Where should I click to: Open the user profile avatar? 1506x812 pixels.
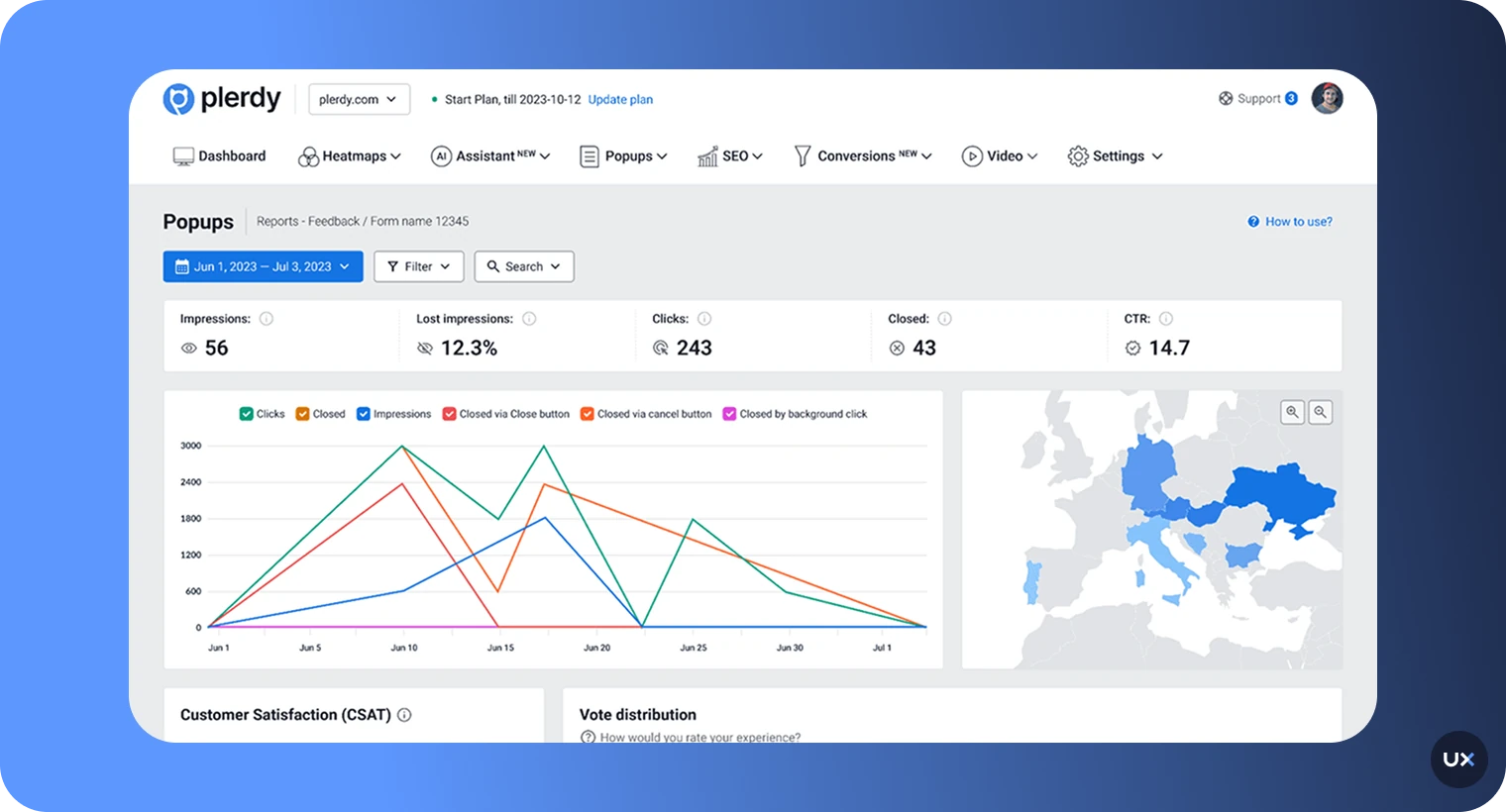point(1327,98)
